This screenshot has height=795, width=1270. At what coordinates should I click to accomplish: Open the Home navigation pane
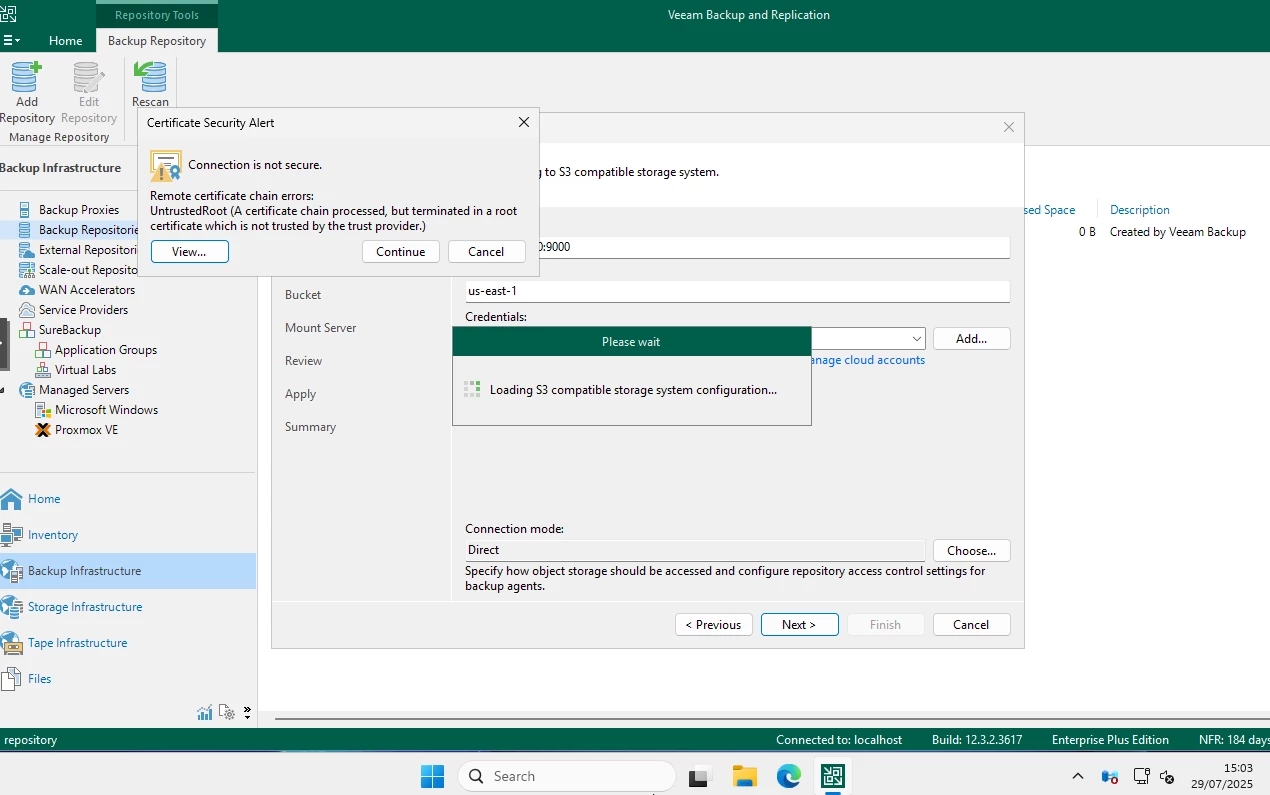pos(128,499)
